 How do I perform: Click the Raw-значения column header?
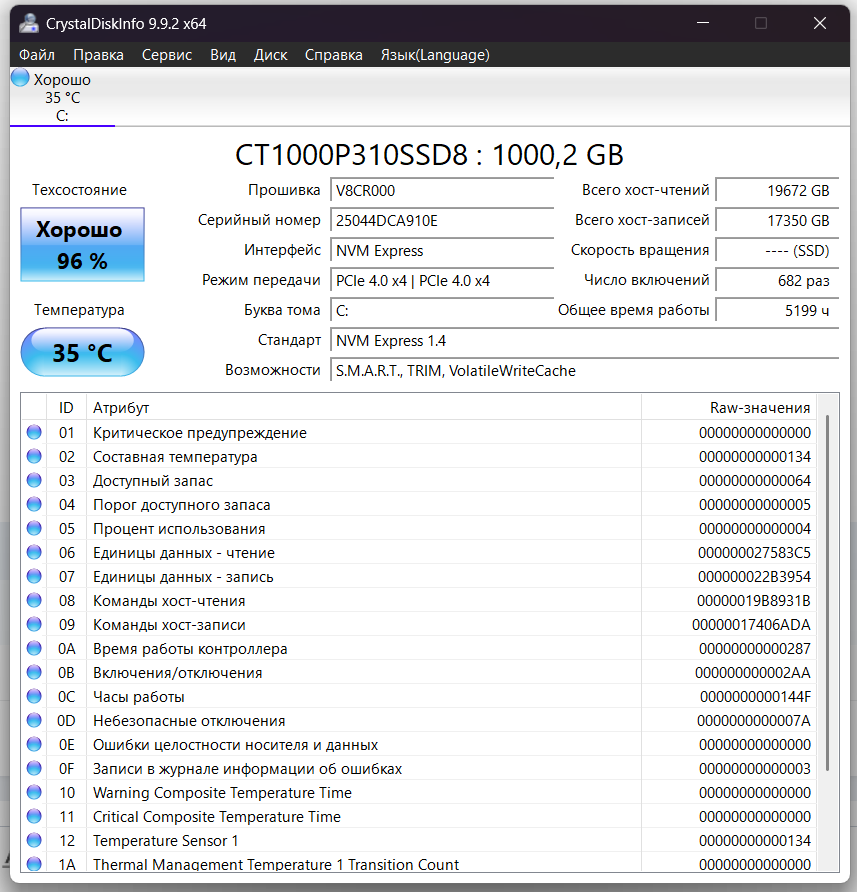(x=729, y=408)
